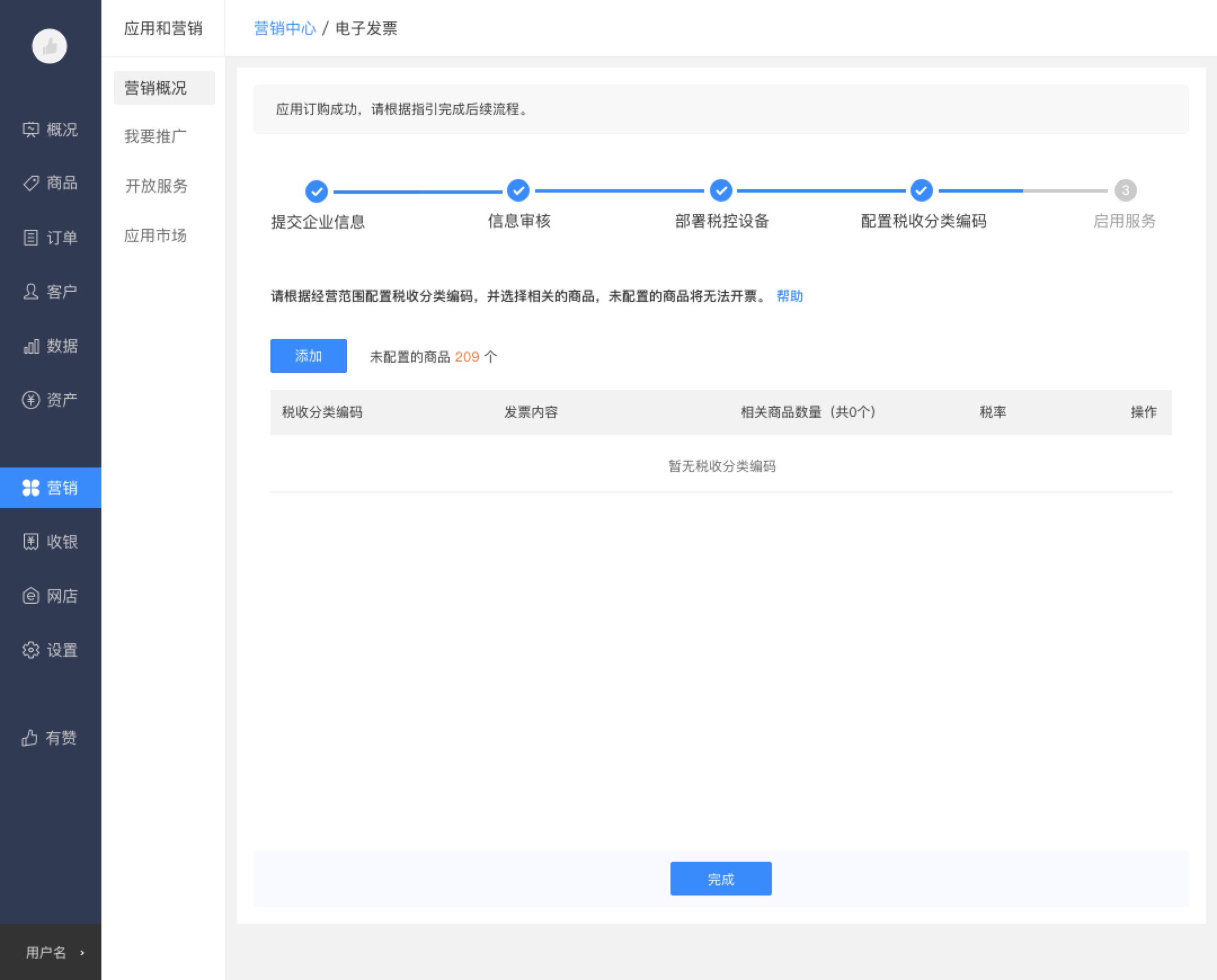
Task: Open 网店 online store icon
Action: pyautogui.click(x=30, y=596)
